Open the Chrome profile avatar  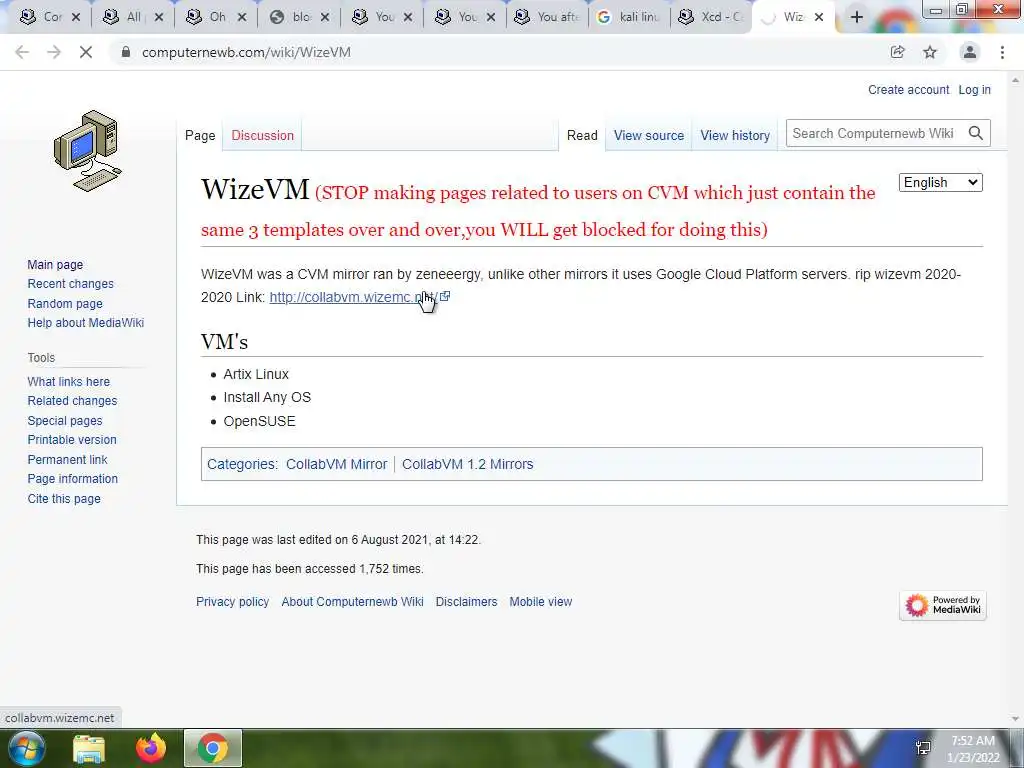(x=970, y=52)
